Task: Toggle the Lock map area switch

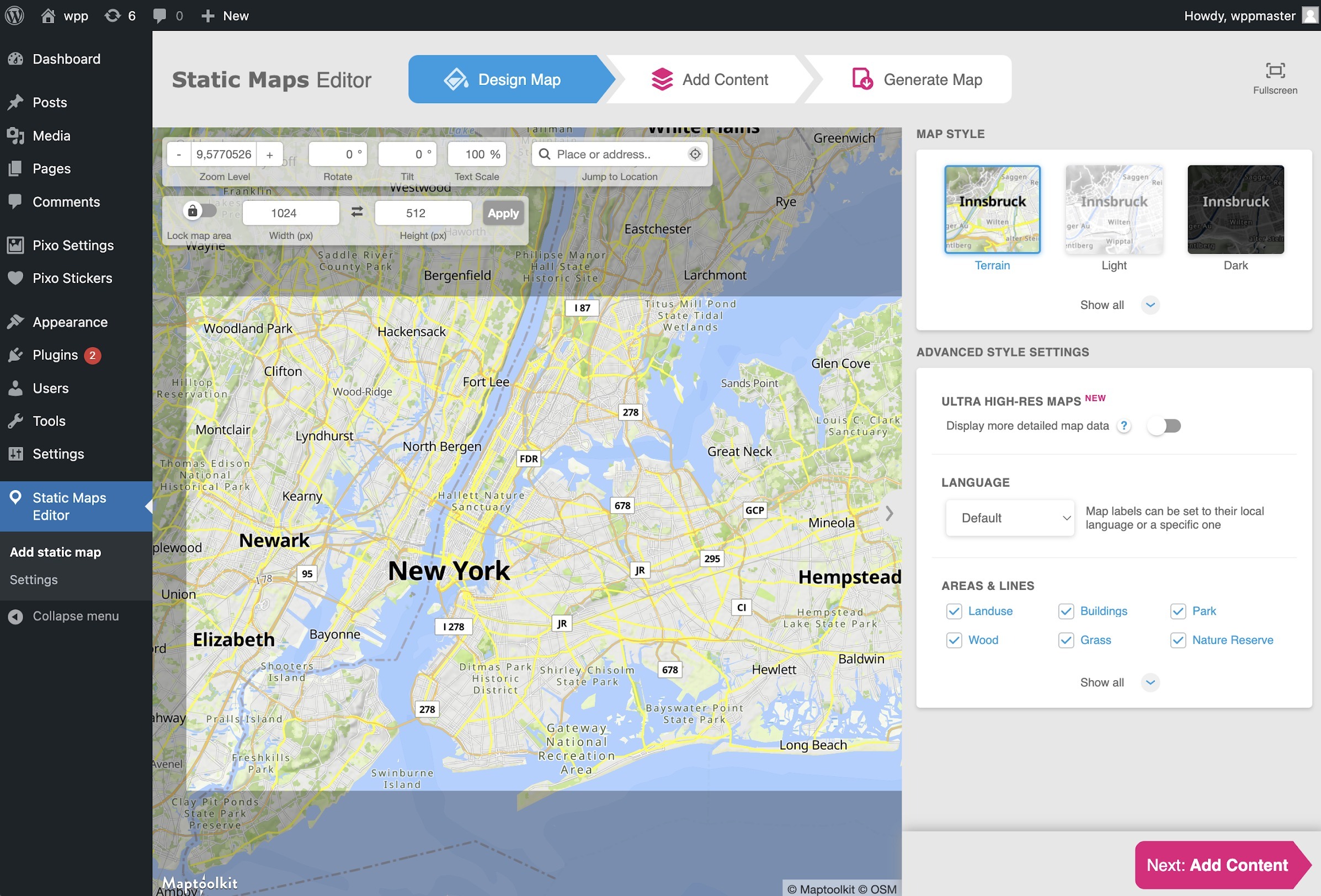Action: coord(200,211)
